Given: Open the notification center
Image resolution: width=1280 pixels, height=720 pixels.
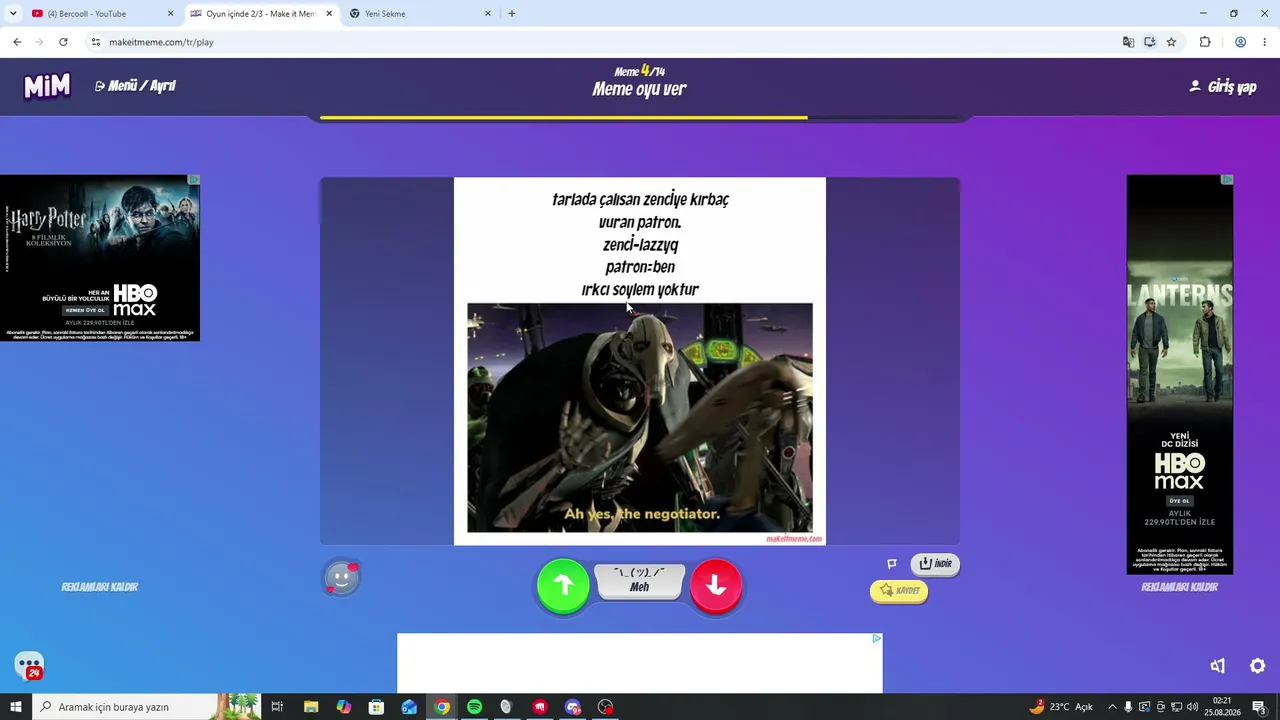Looking at the screenshot, I should (1259, 707).
